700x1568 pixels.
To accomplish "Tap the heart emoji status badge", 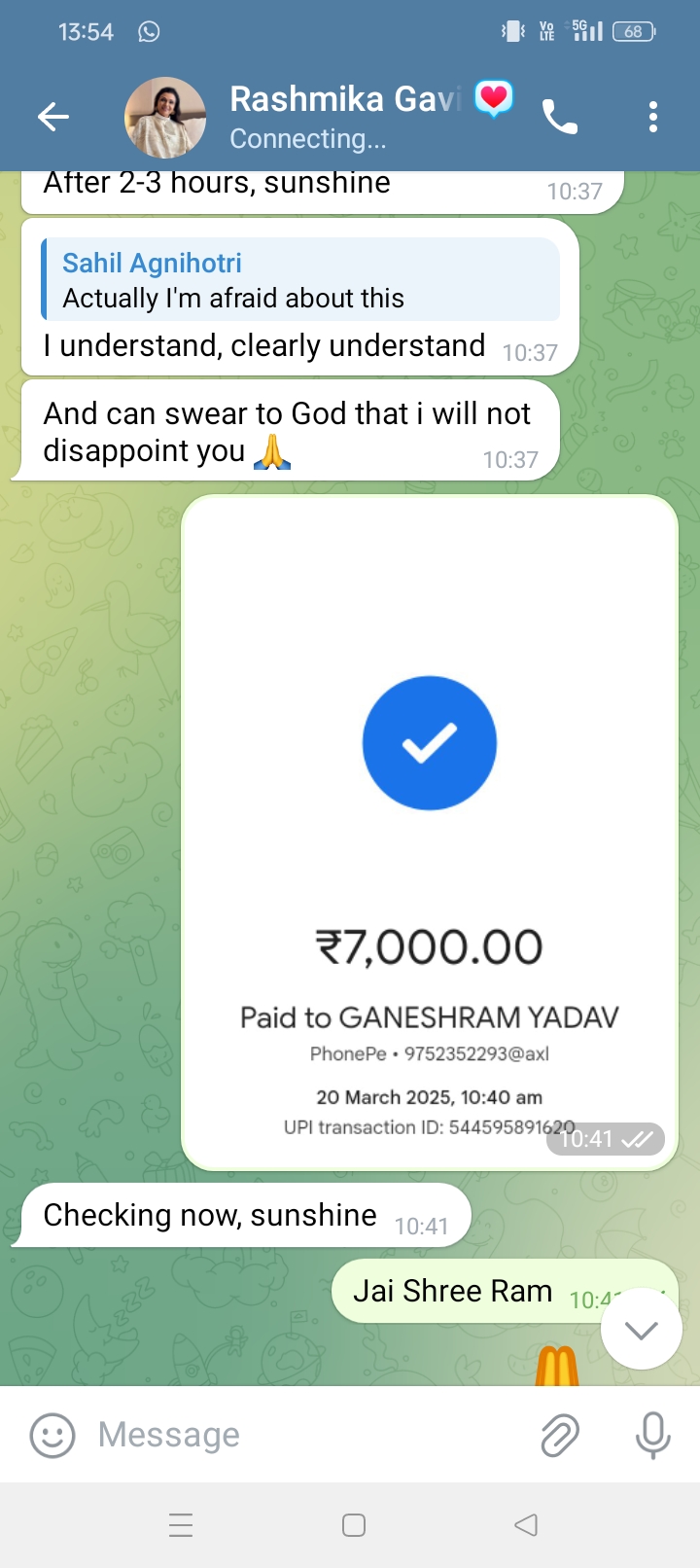I will pos(494,99).
